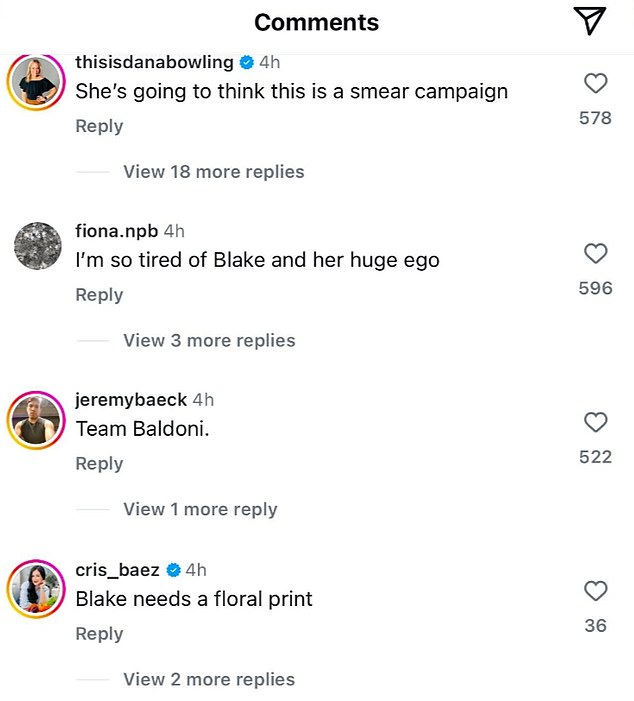Reply to jeremybaeck's Team Baldoni comment
Viewport: 634px width, 701px height.
click(99, 464)
